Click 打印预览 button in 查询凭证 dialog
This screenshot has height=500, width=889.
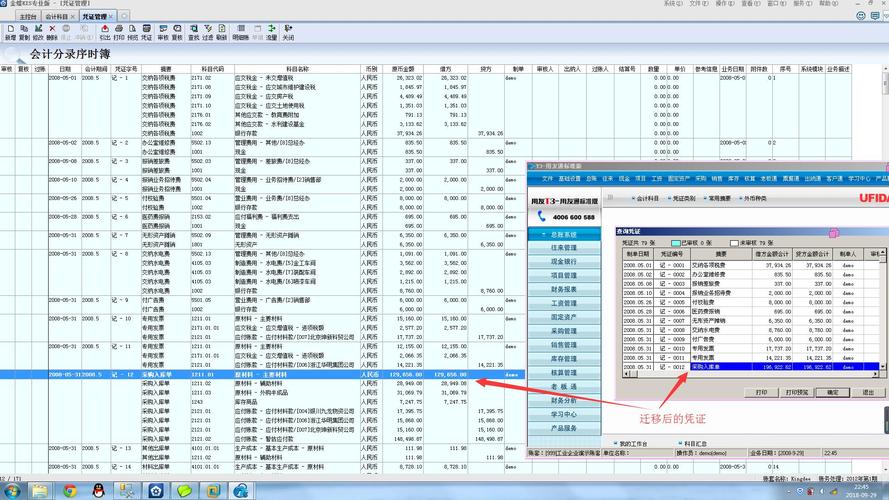point(797,392)
